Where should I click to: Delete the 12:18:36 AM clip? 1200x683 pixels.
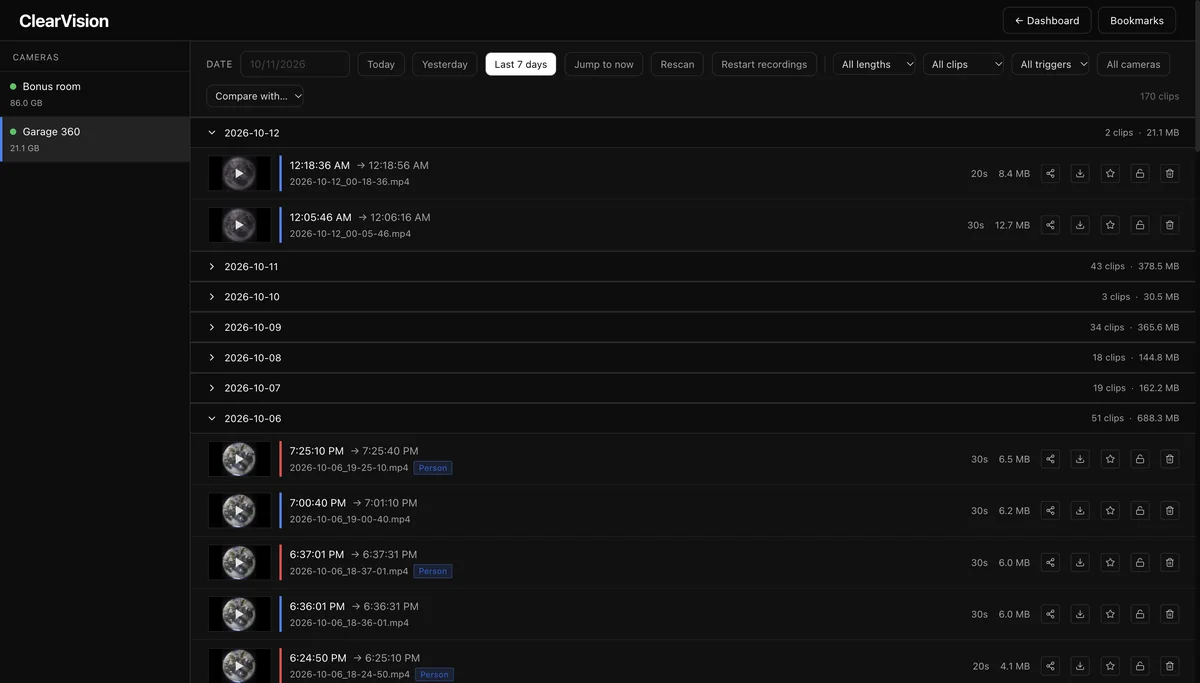(1170, 174)
